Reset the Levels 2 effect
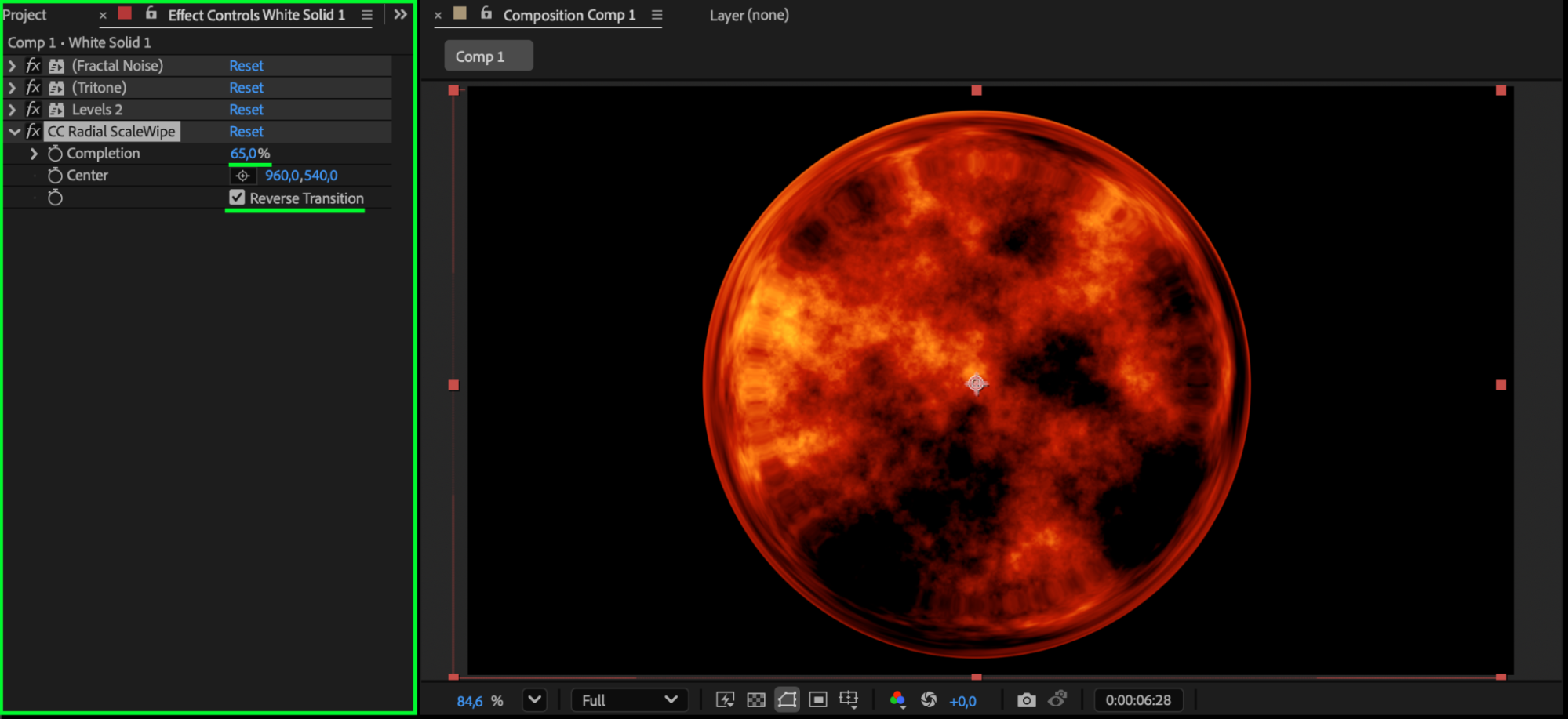 click(246, 110)
